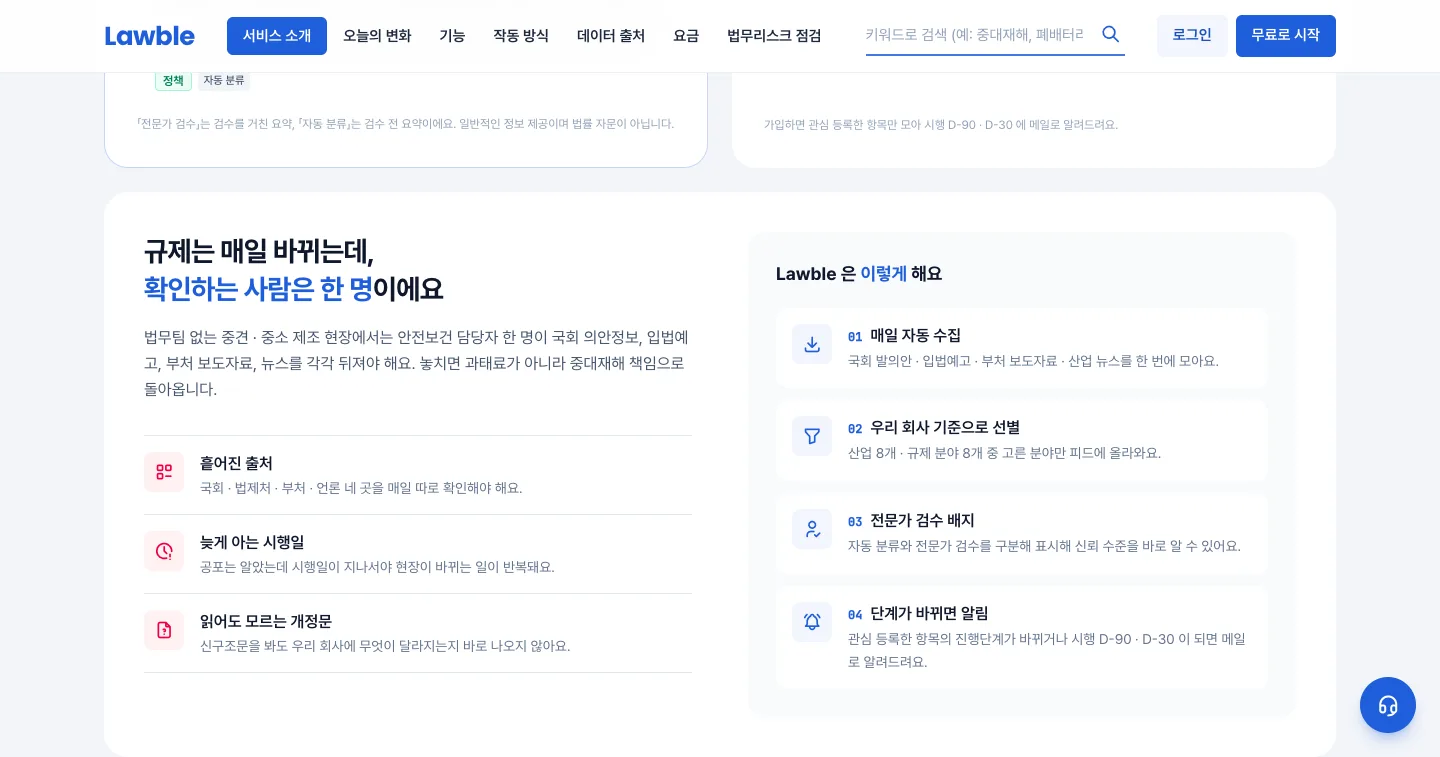Viewport: 1440px width, 757px height.
Task: Click the funnel icon for 우리 회사 기준으로 선별
Action: click(812, 436)
